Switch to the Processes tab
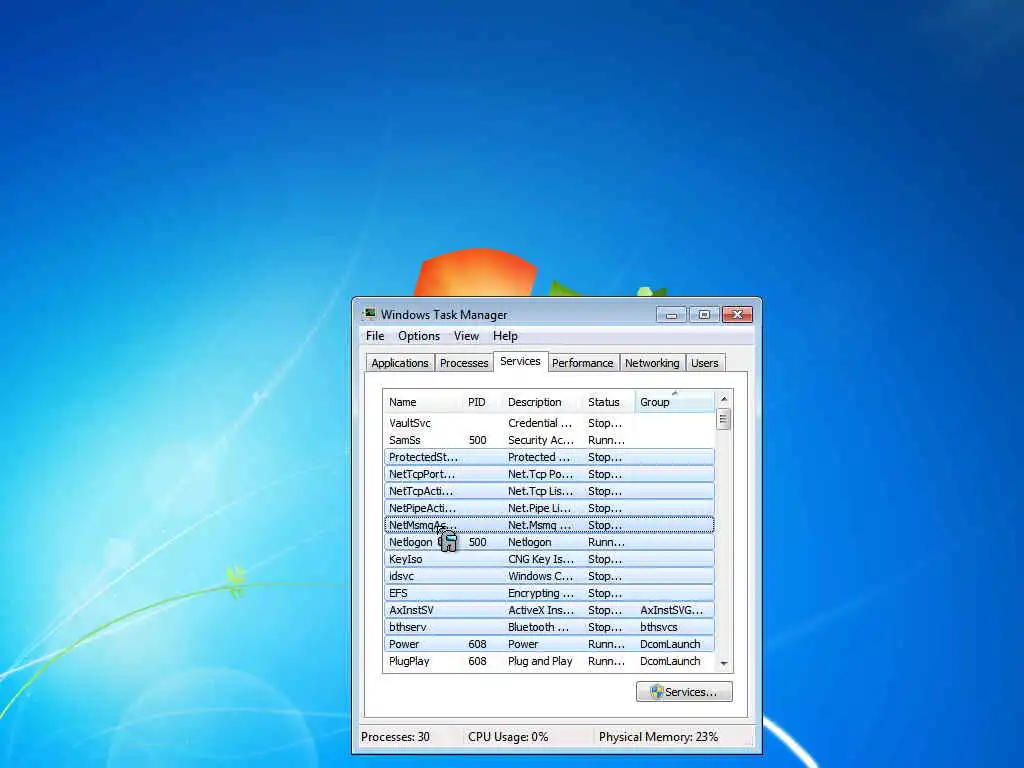 (464, 363)
